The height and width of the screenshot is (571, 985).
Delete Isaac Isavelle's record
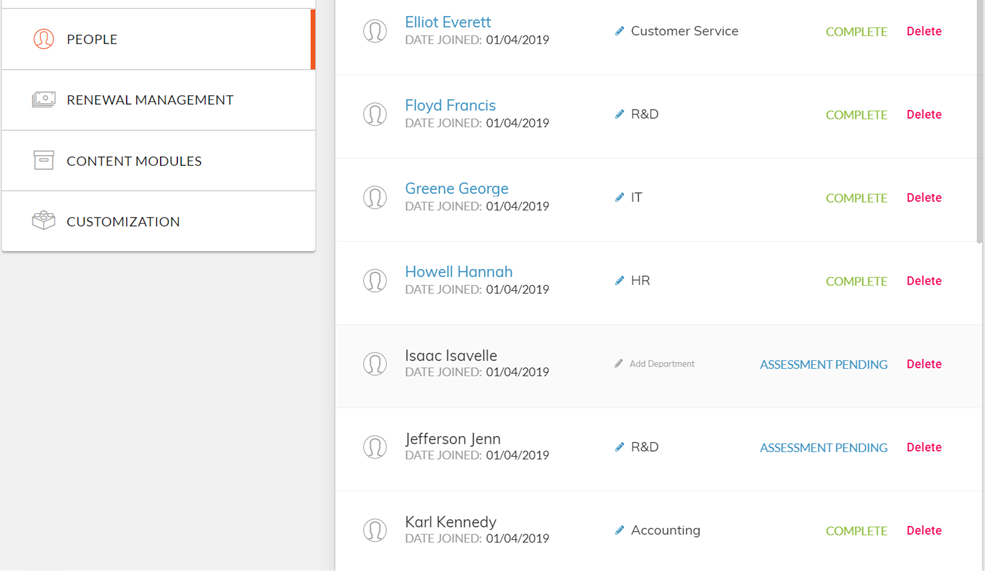coord(923,364)
